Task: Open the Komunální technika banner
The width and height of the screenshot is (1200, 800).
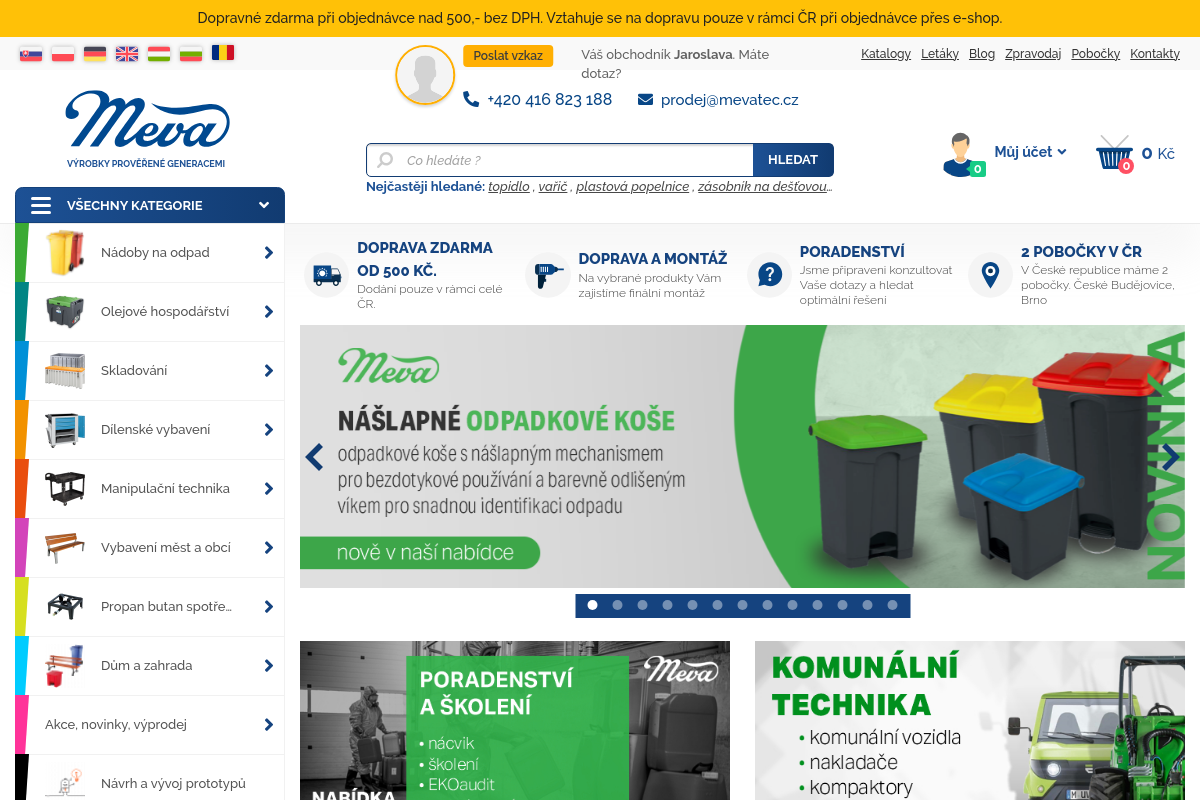Action: [x=970, y=720]
